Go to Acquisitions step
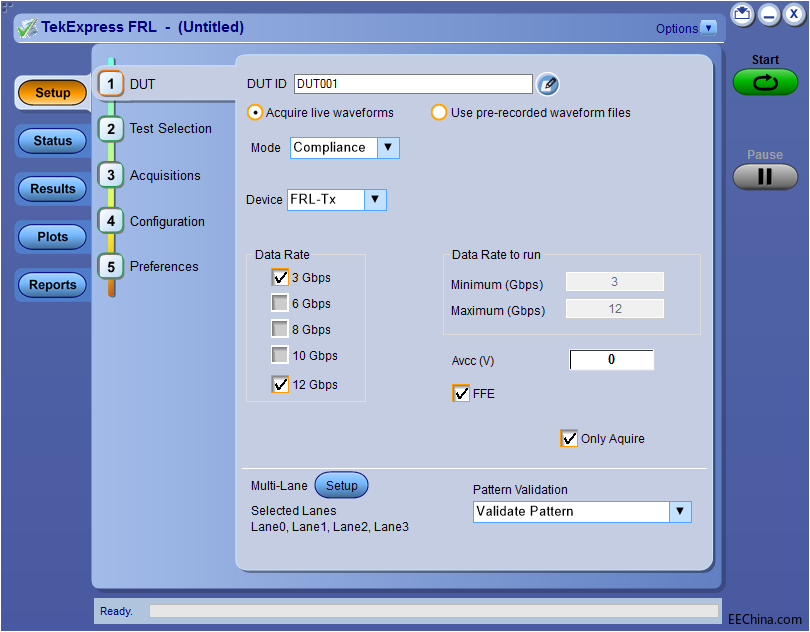 (165, 176)
